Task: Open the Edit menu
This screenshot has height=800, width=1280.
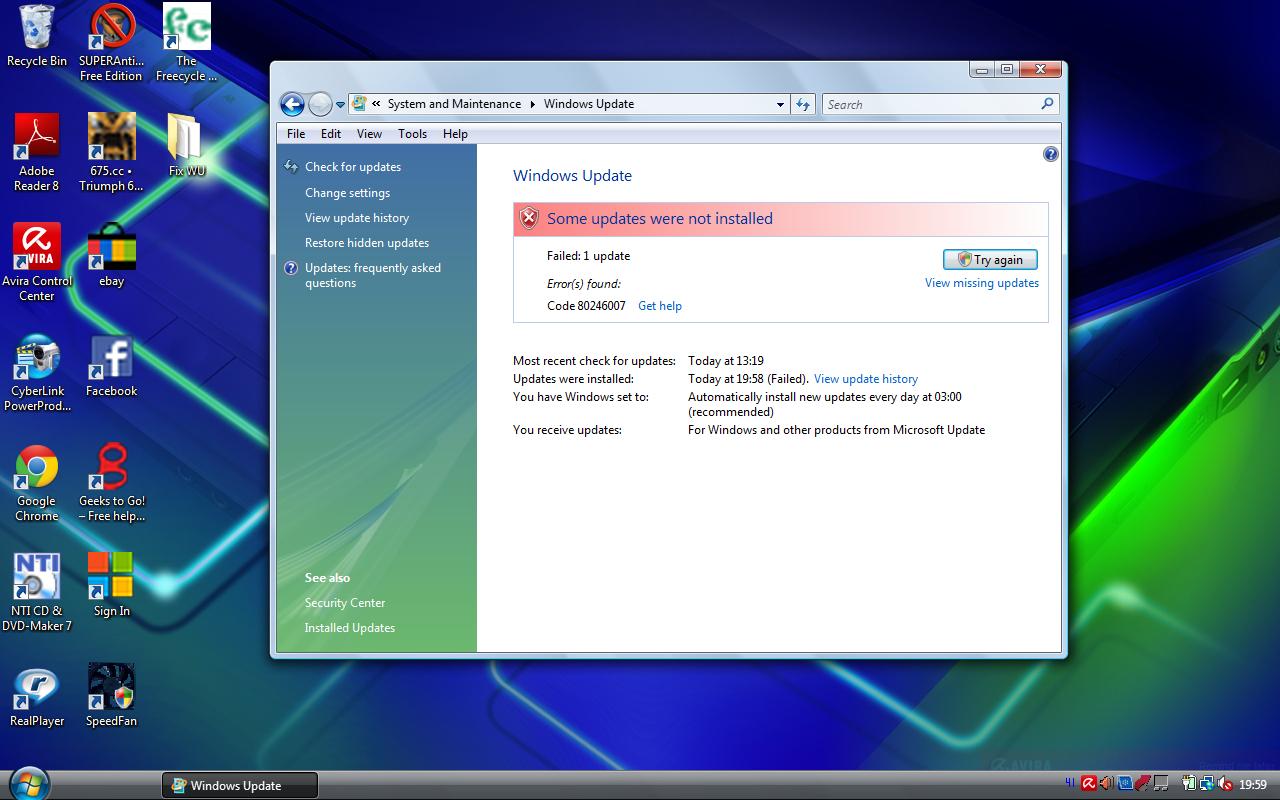Action: click(331, 134)
